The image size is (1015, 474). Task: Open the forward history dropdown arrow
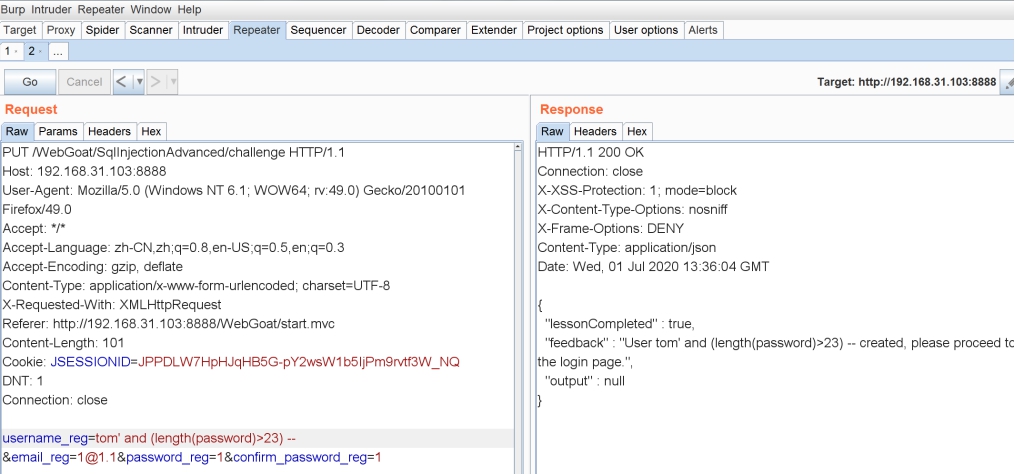pyautogui.click(x=173, y=82)
